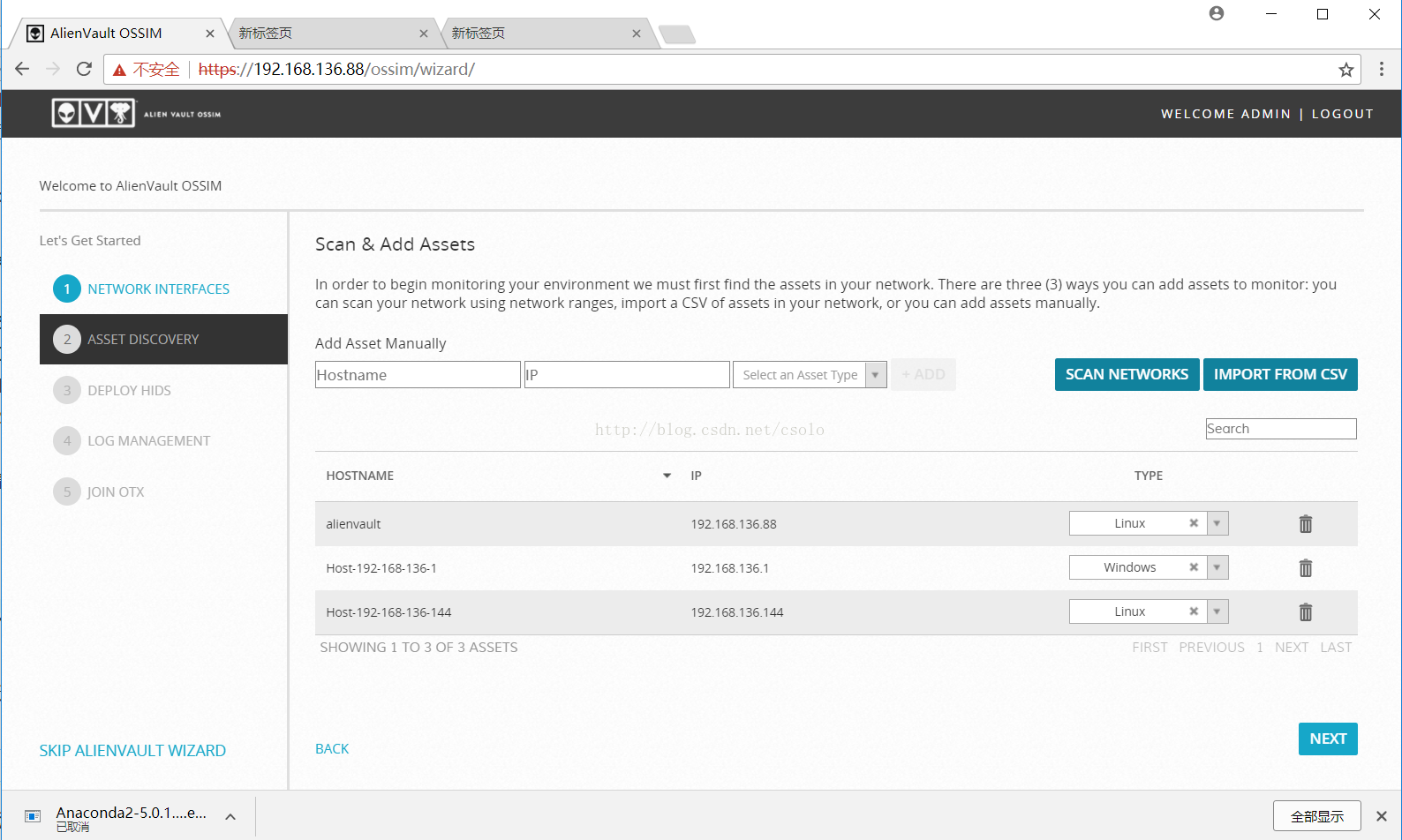Select alienvault hostname cell
This screenshot has width=1402, height=840.
point(353,524)
